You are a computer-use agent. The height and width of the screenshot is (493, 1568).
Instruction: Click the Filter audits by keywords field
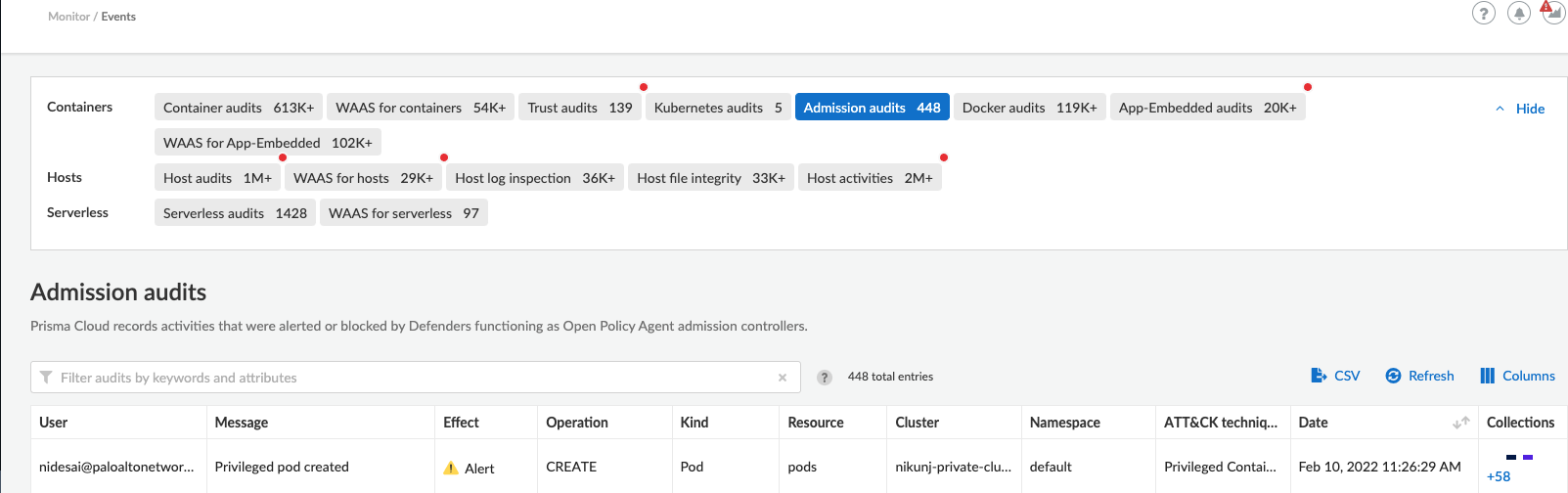point(411,378)
